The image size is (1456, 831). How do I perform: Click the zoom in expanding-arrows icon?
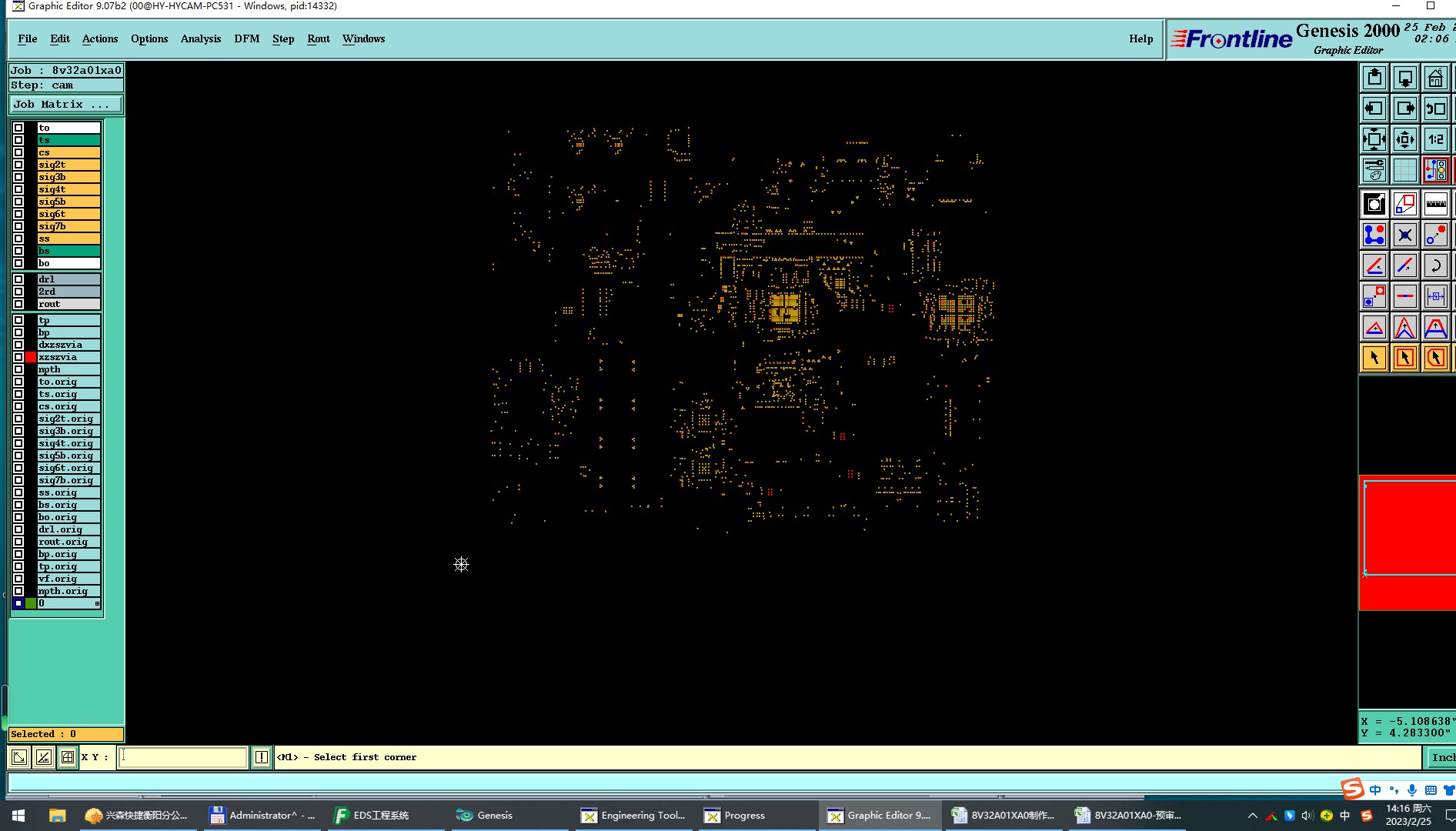click(1374, 139)
